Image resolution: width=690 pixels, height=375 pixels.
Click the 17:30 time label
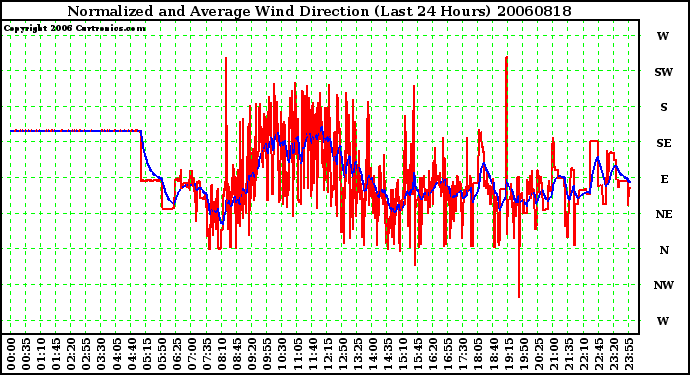coord(463,354)
